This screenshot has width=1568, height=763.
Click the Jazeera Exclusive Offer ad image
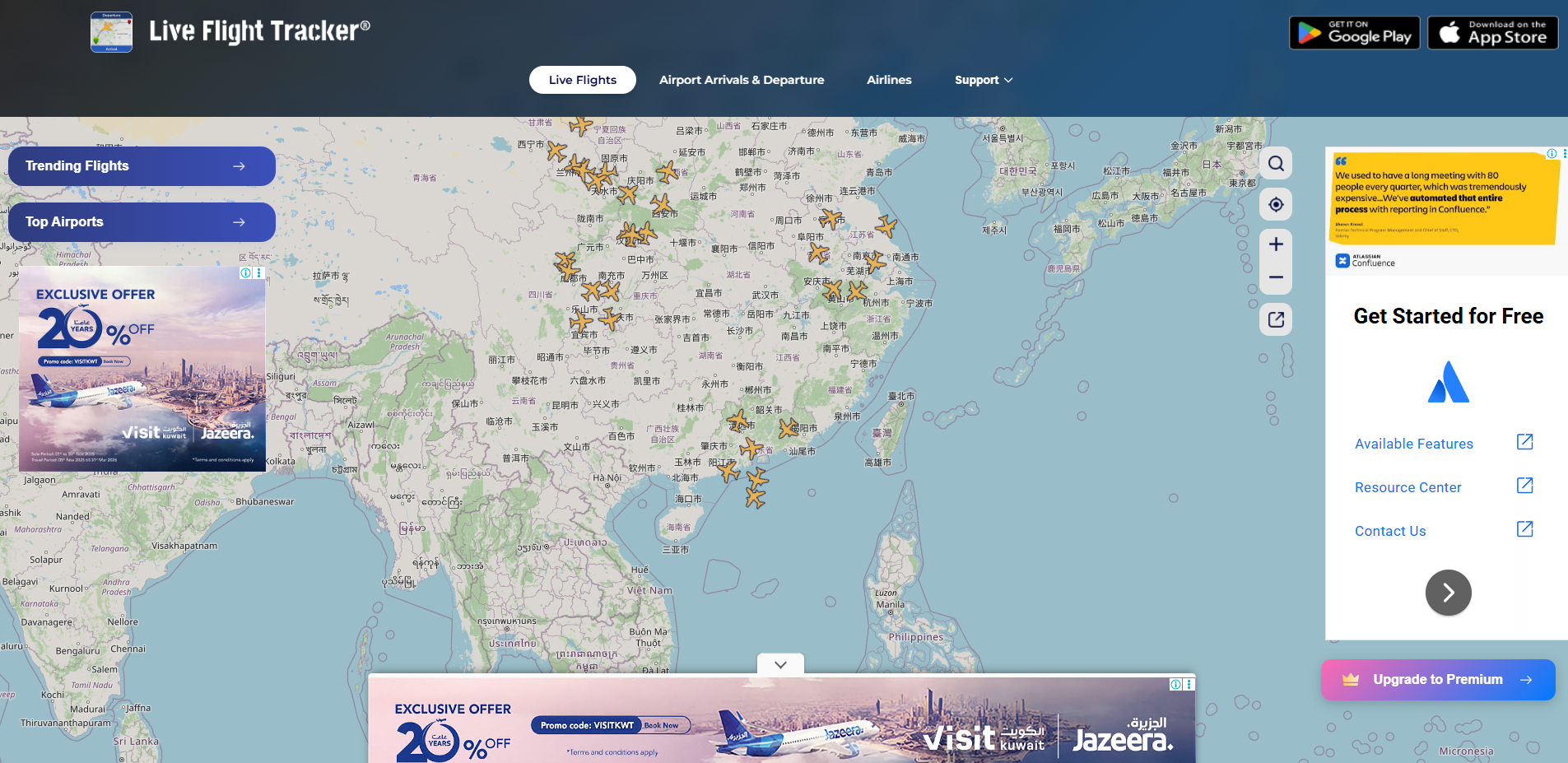point(142,369)
